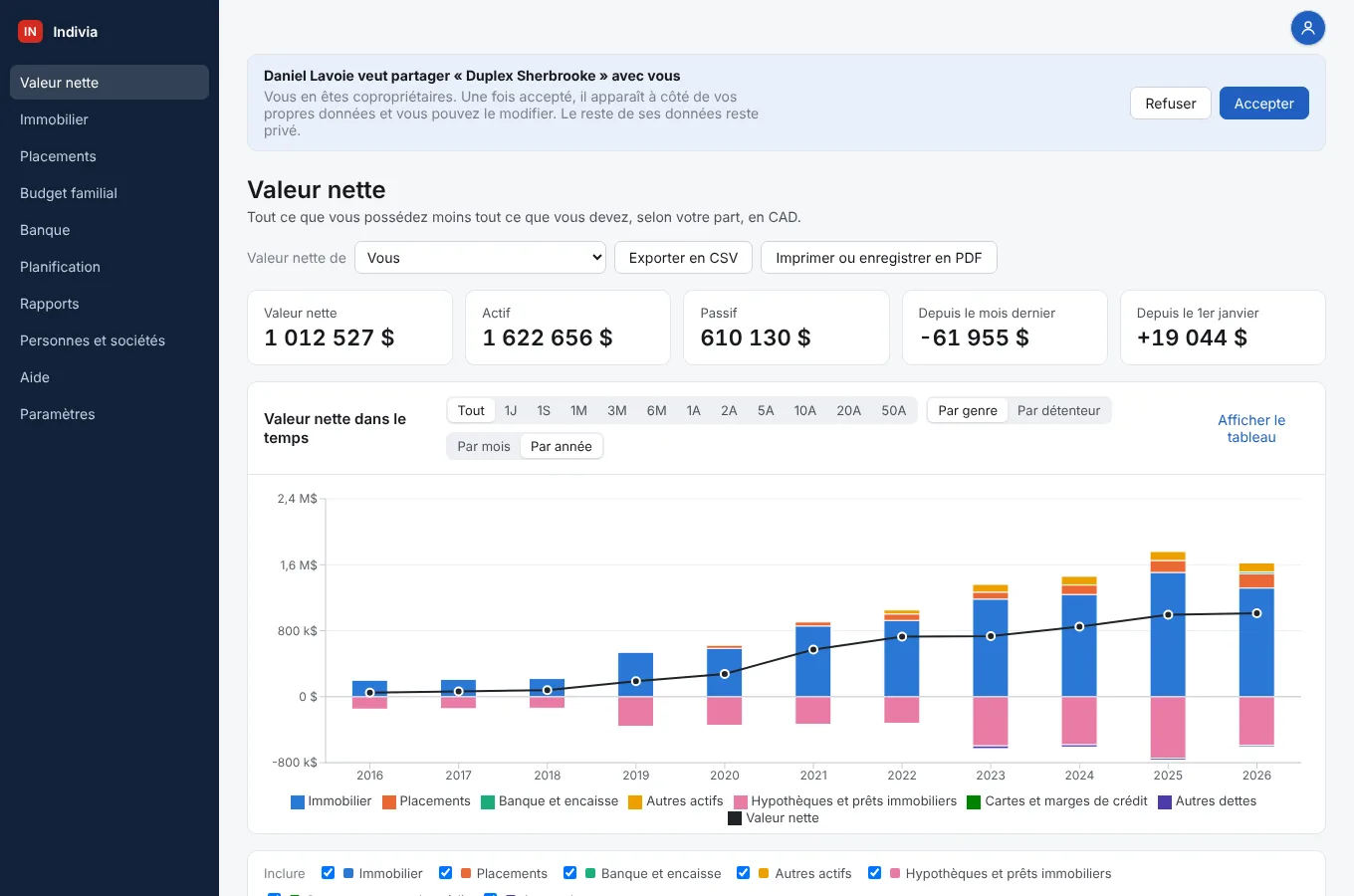Select the Tout time range
The height and width of the screenshot is (896, 1354).
click(471, 411)
